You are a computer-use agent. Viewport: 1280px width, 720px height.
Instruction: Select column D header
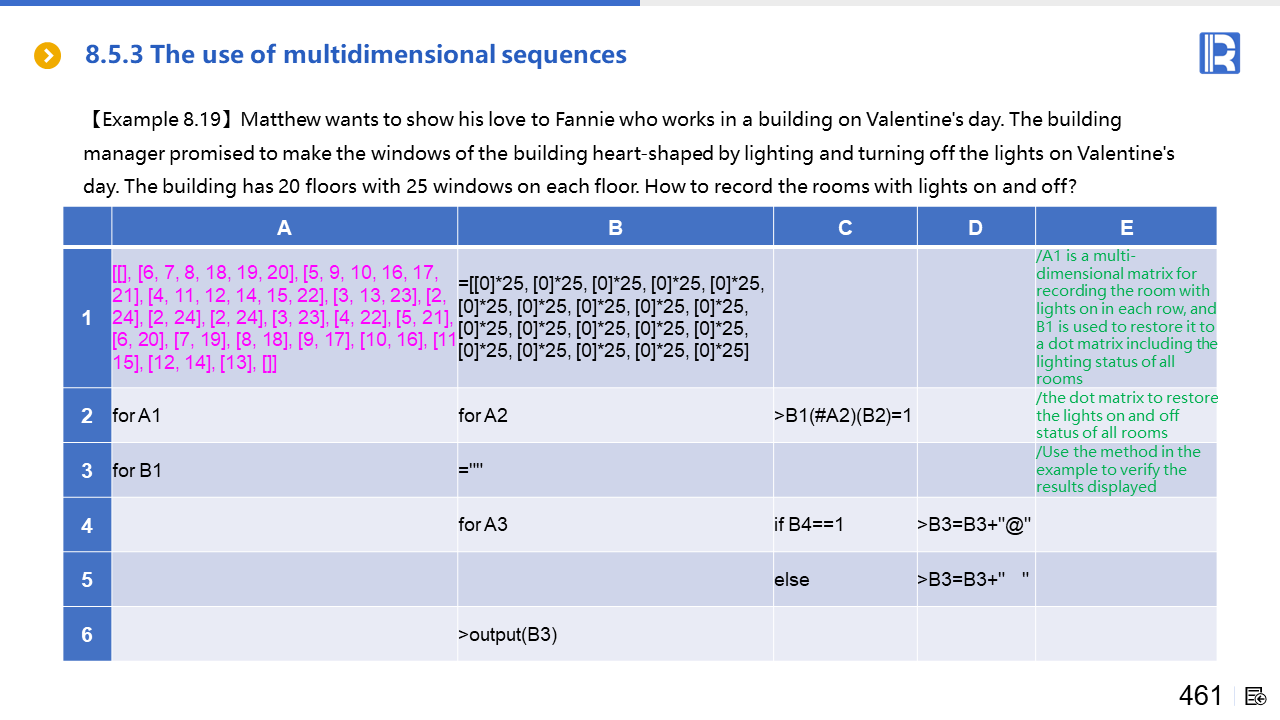pyautogui.click(x=976, y=227)
